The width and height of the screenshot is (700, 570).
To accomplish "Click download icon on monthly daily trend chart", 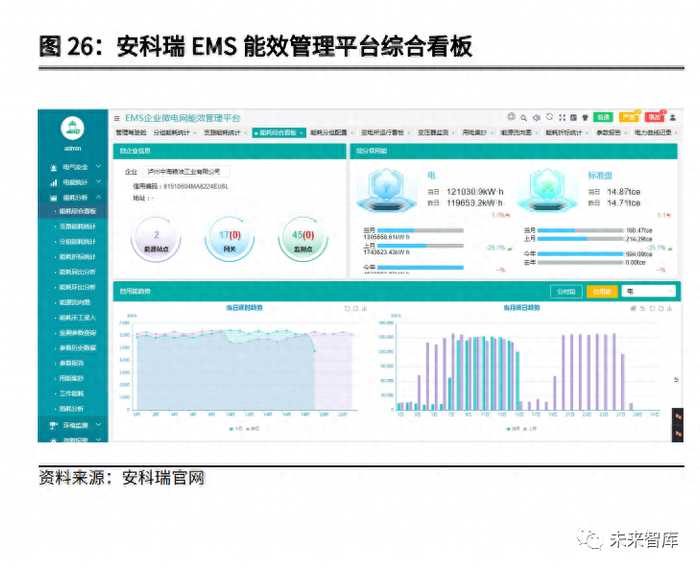I will pos(669,308).
